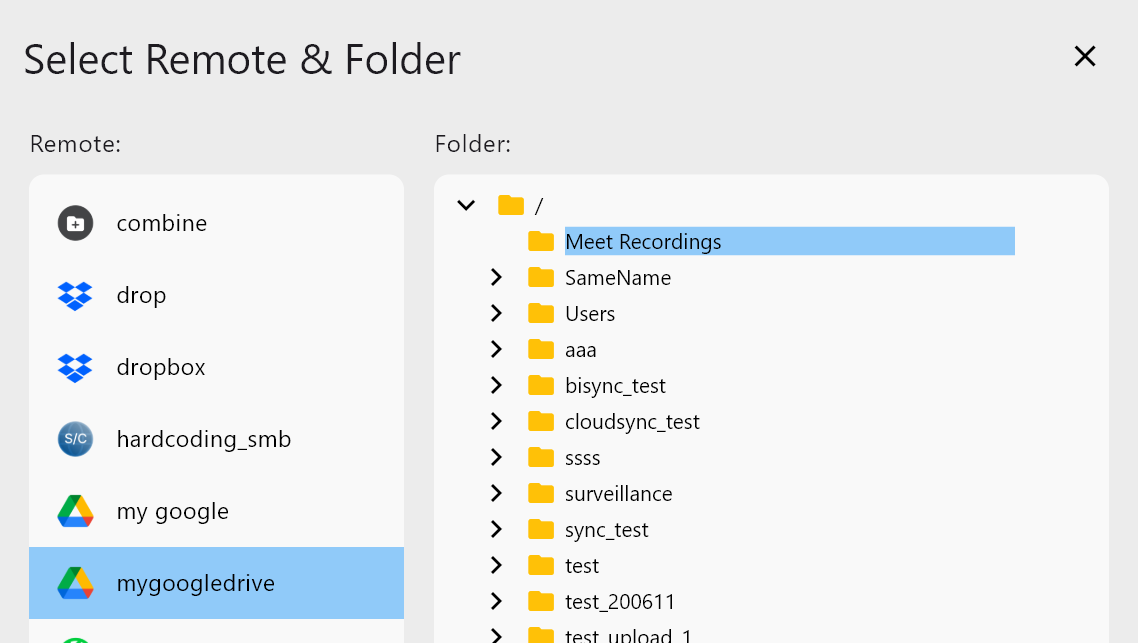The width and height of the screenshot is (1138, 643).
Task: Click the S/C icon beside hardcoding_smb
Action: click(75, 439)
